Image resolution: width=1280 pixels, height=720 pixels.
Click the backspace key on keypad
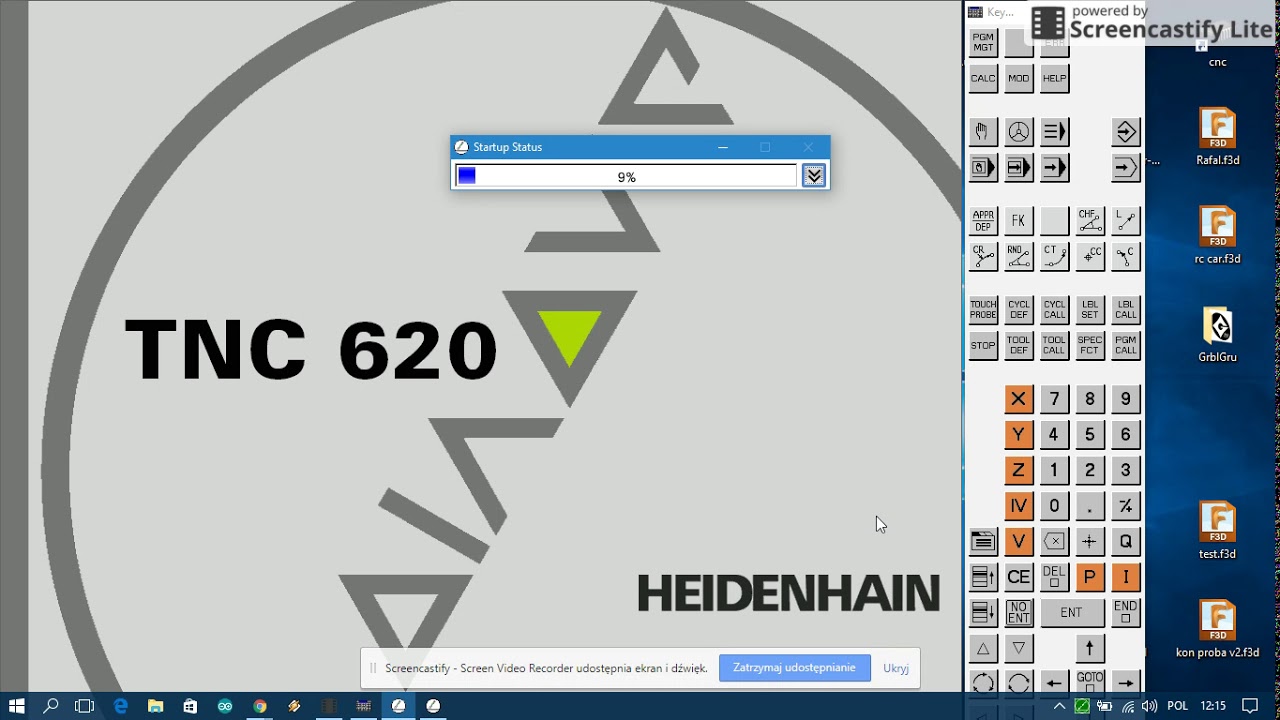[1054, 541]
